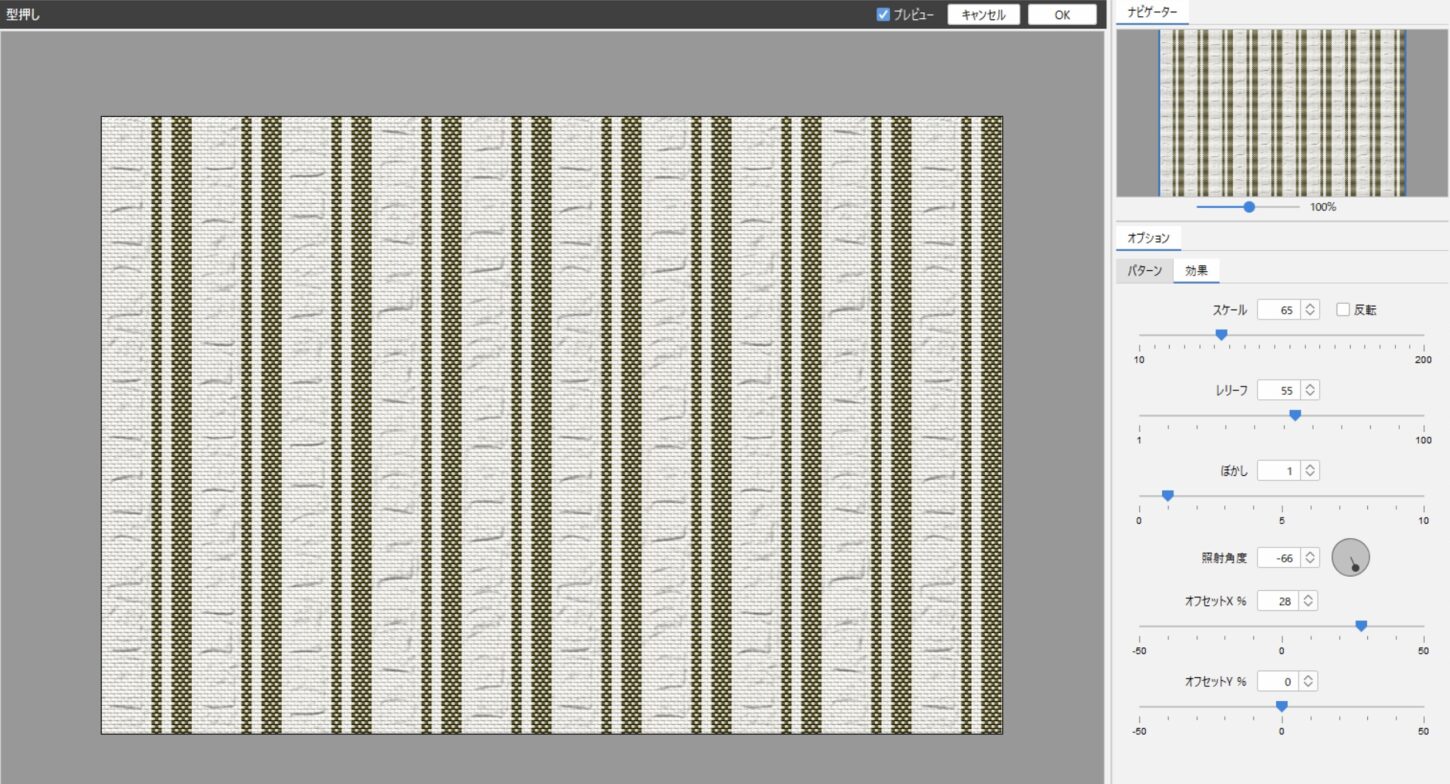Click the 照射角度 value field
This screenshot has width=1450, height=784.
[x=1279, y=558]
